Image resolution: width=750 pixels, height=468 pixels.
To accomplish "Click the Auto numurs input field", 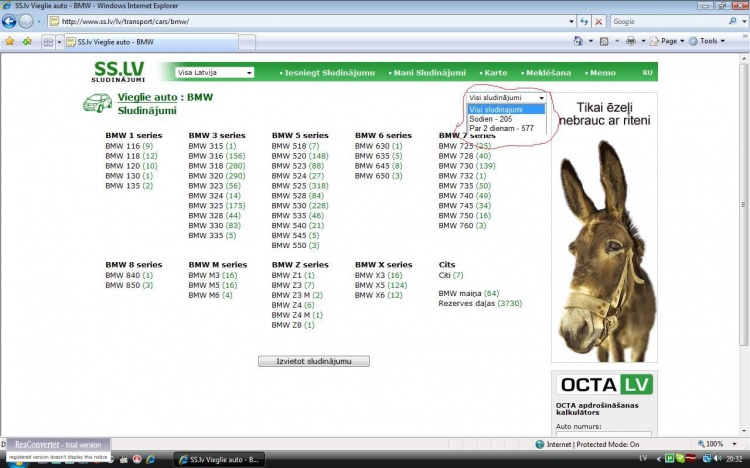I will click(x=604, y=434).
